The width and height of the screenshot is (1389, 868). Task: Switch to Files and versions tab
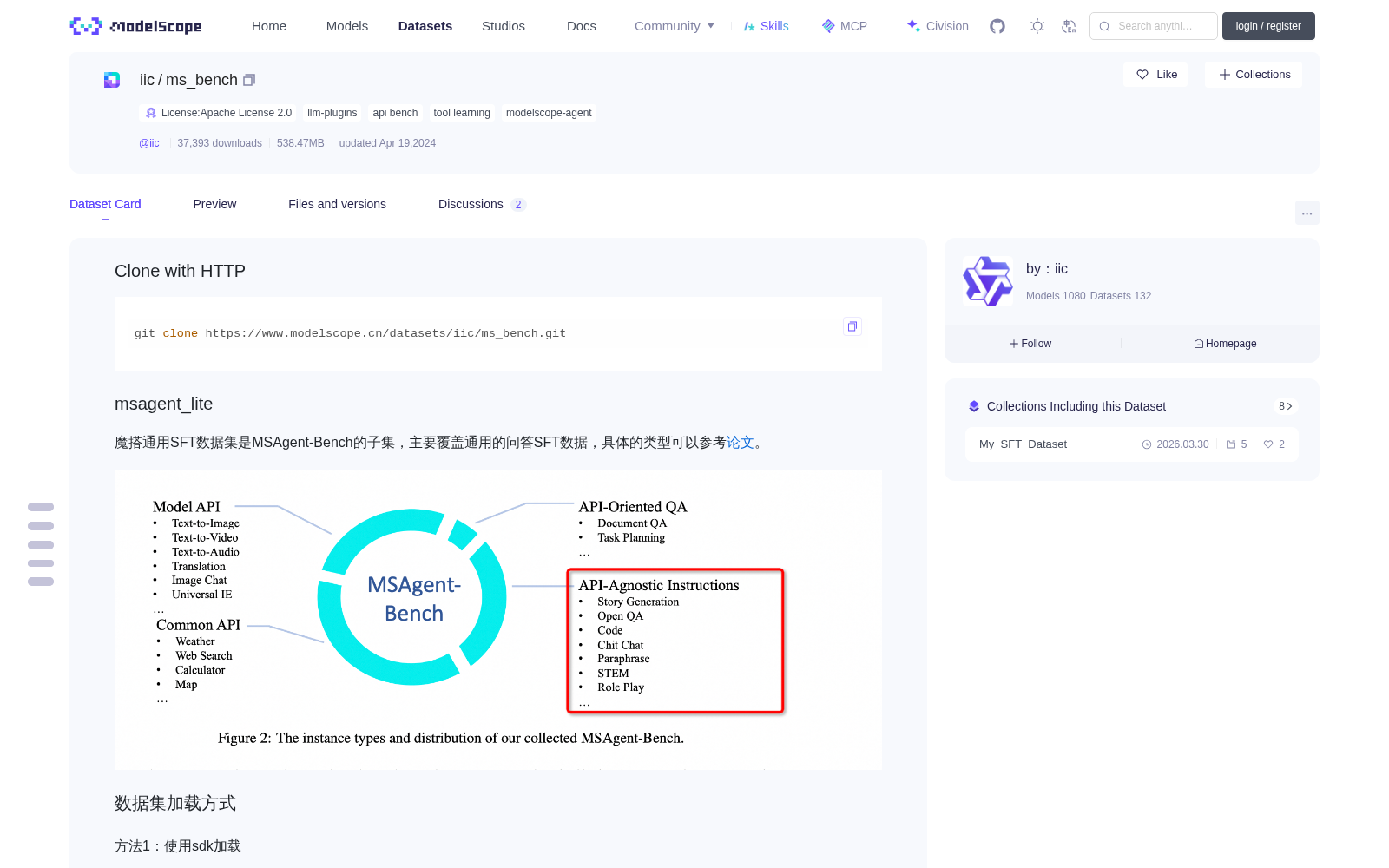click(337, 204)
